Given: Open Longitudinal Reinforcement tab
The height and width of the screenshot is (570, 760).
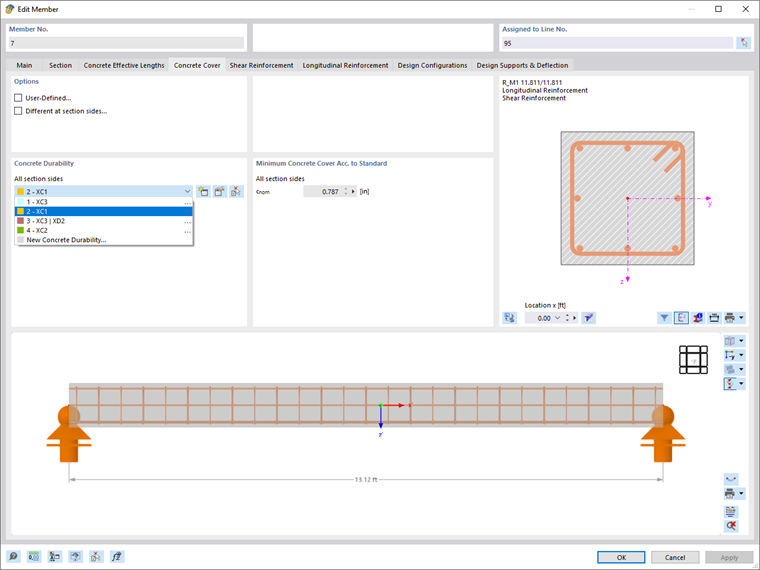Looking at the screenshot, I should [345, 65].
